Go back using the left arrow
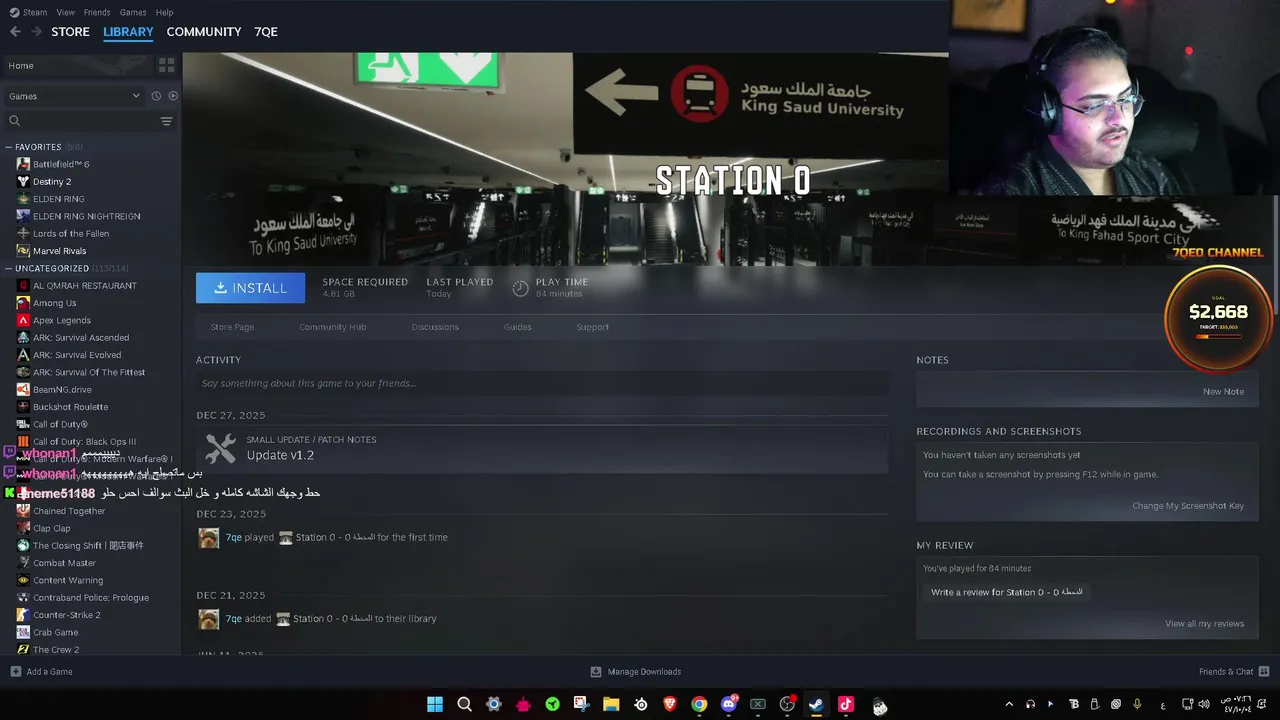 pos(15,32)
